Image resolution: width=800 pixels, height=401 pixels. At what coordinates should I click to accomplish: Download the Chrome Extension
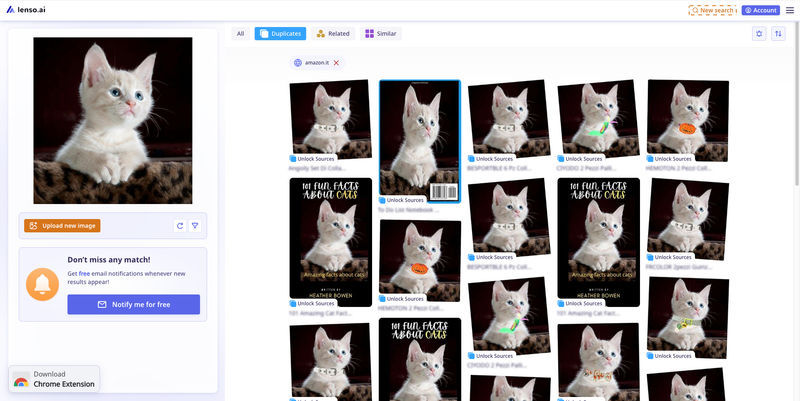click(55, 379)
